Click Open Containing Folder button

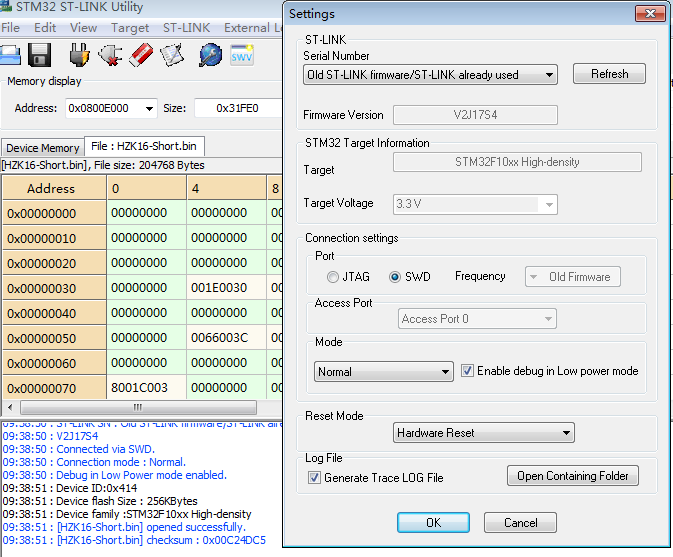(x=573, y=476)
